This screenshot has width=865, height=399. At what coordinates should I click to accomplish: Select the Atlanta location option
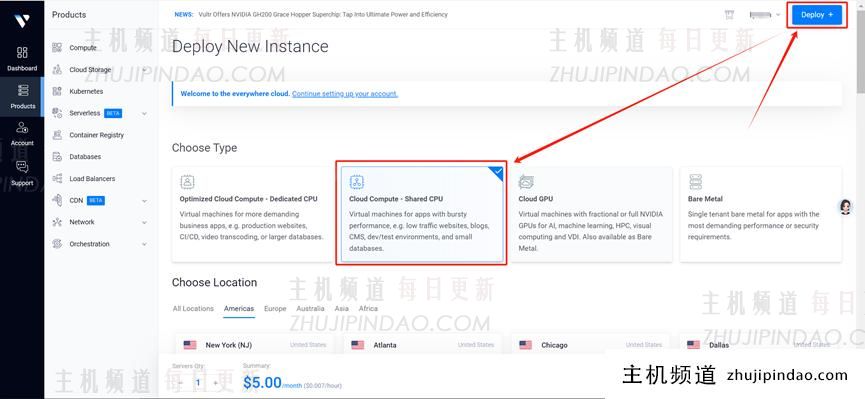tap(422, 345)
